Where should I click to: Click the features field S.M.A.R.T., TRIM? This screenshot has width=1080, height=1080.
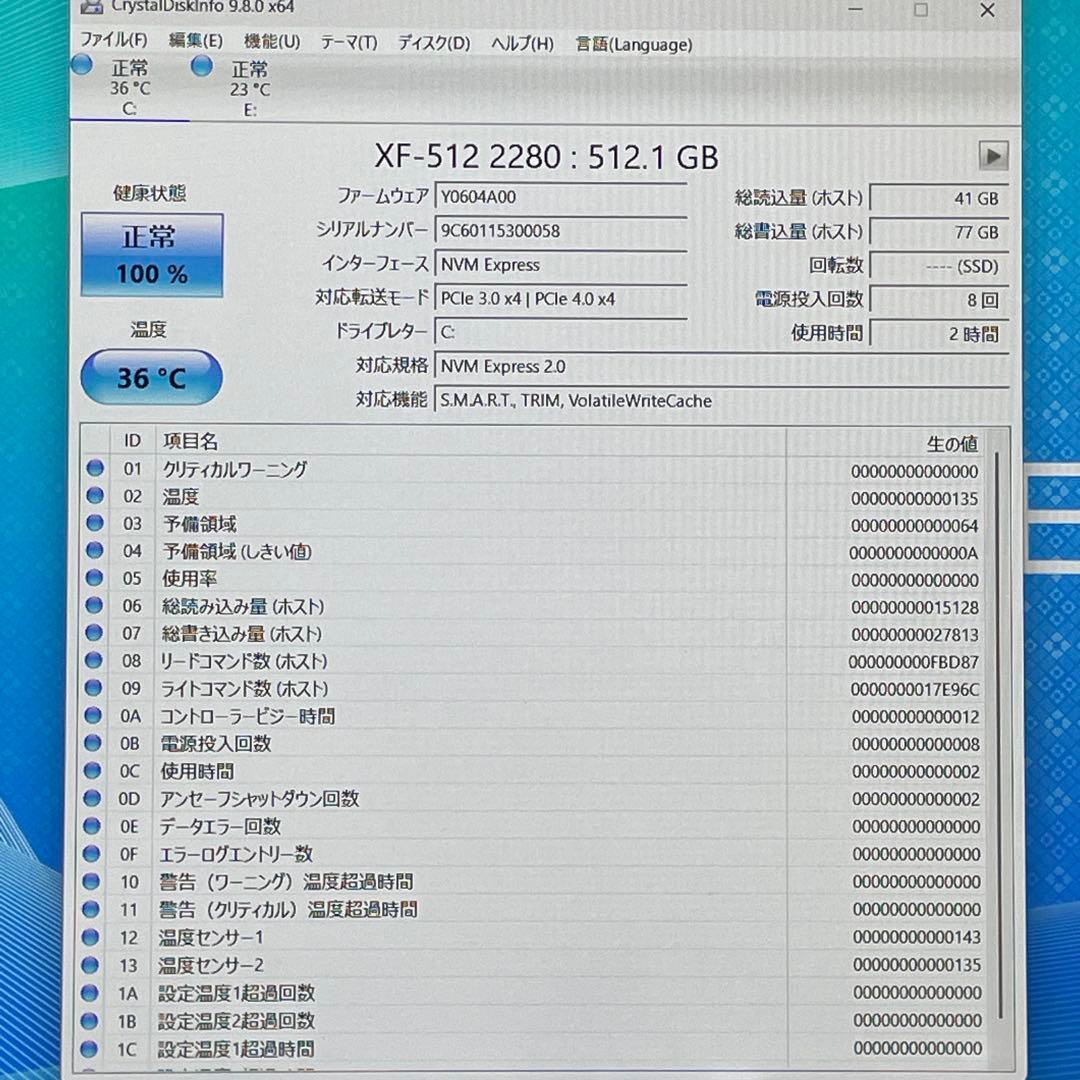722,400
